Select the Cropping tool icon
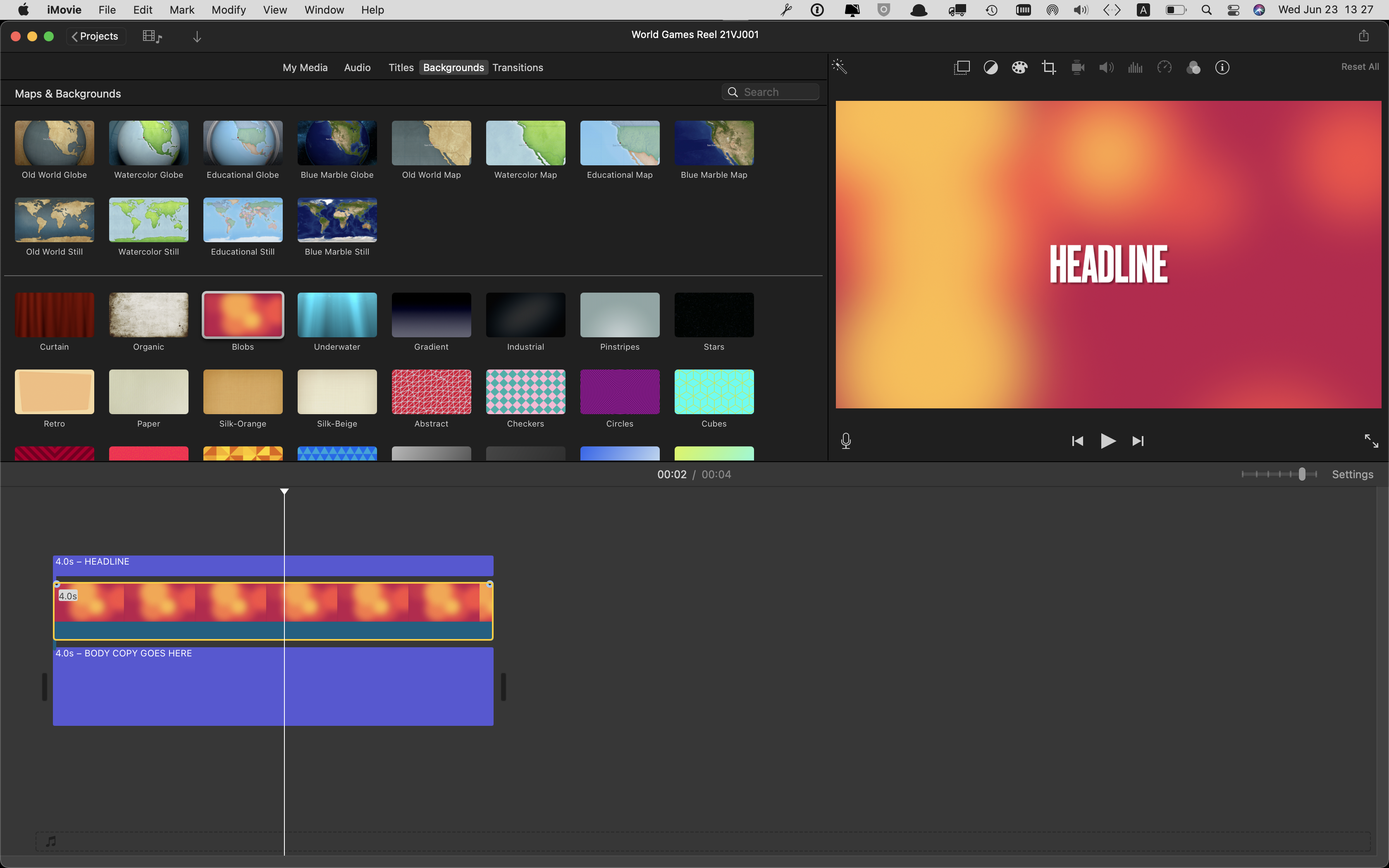Screen dimensions: 1389x868 point(1049,68)
